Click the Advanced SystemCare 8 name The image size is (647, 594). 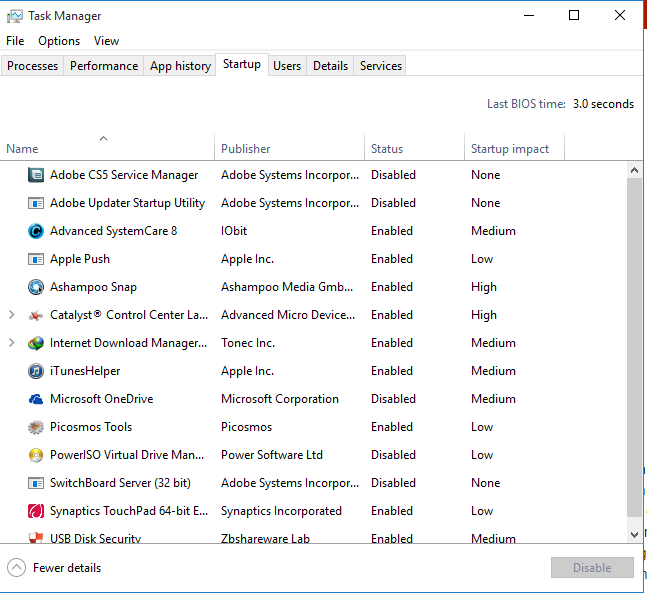click(x=113, y=231)
